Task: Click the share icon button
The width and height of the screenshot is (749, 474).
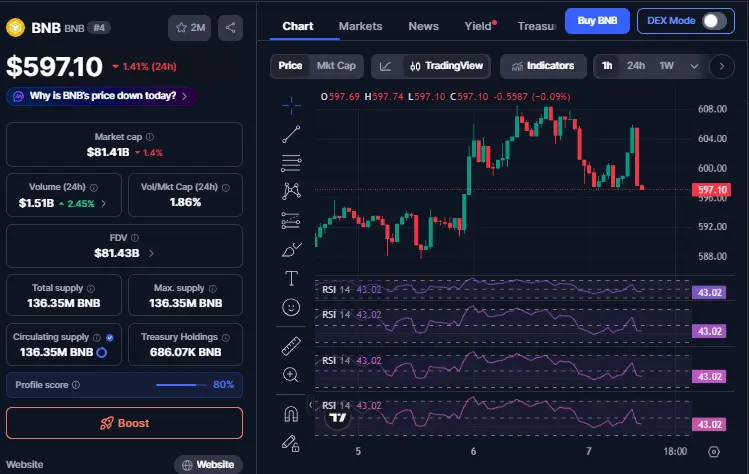Action: [230, 28]
